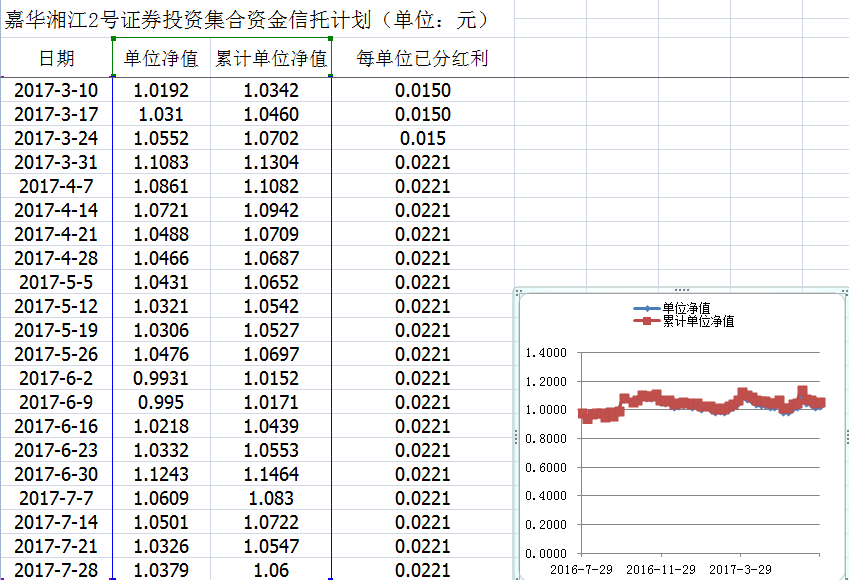Viewport: 849px width, 580px height.
Task: Click the chart's right edge resize handle
Action: pyautogui.click(x=845, y=435)
